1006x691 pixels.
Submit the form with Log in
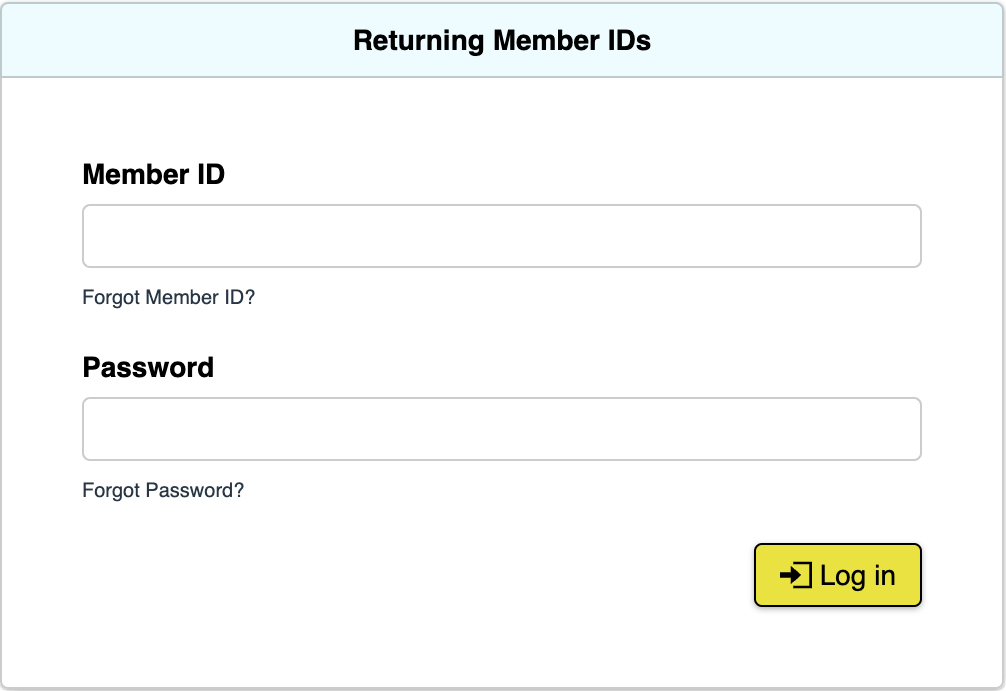click(x=837, y=576)
